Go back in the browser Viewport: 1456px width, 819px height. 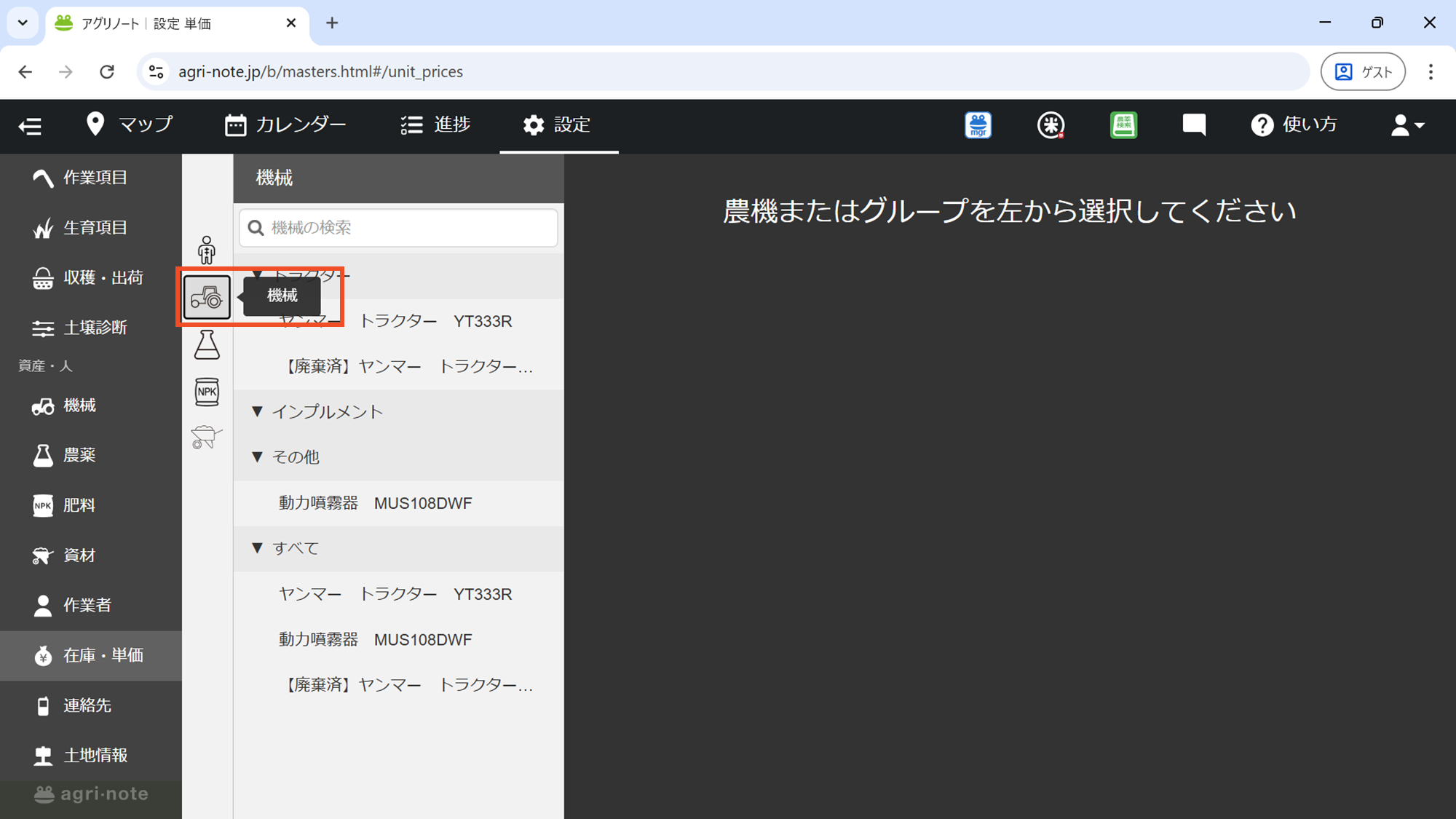click(25, 71)
